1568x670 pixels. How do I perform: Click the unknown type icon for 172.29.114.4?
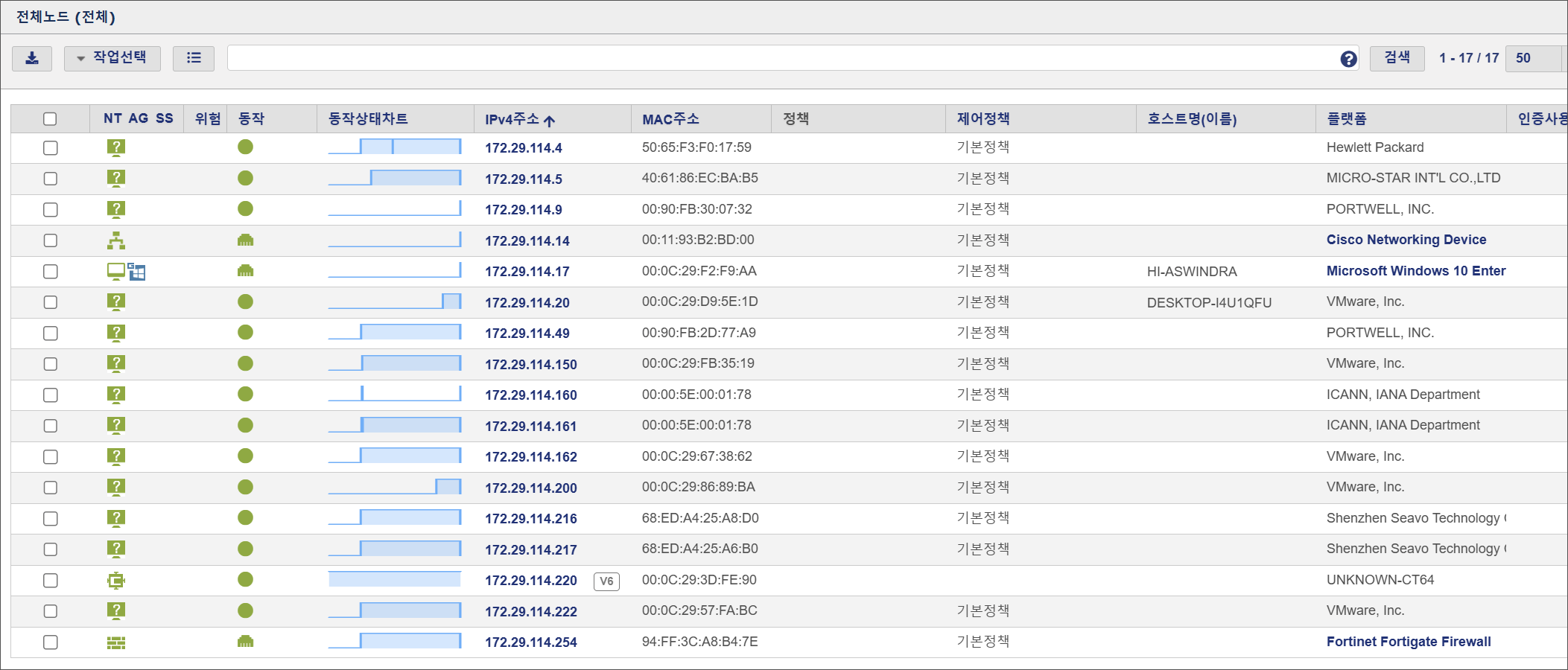tap(116, 147)
